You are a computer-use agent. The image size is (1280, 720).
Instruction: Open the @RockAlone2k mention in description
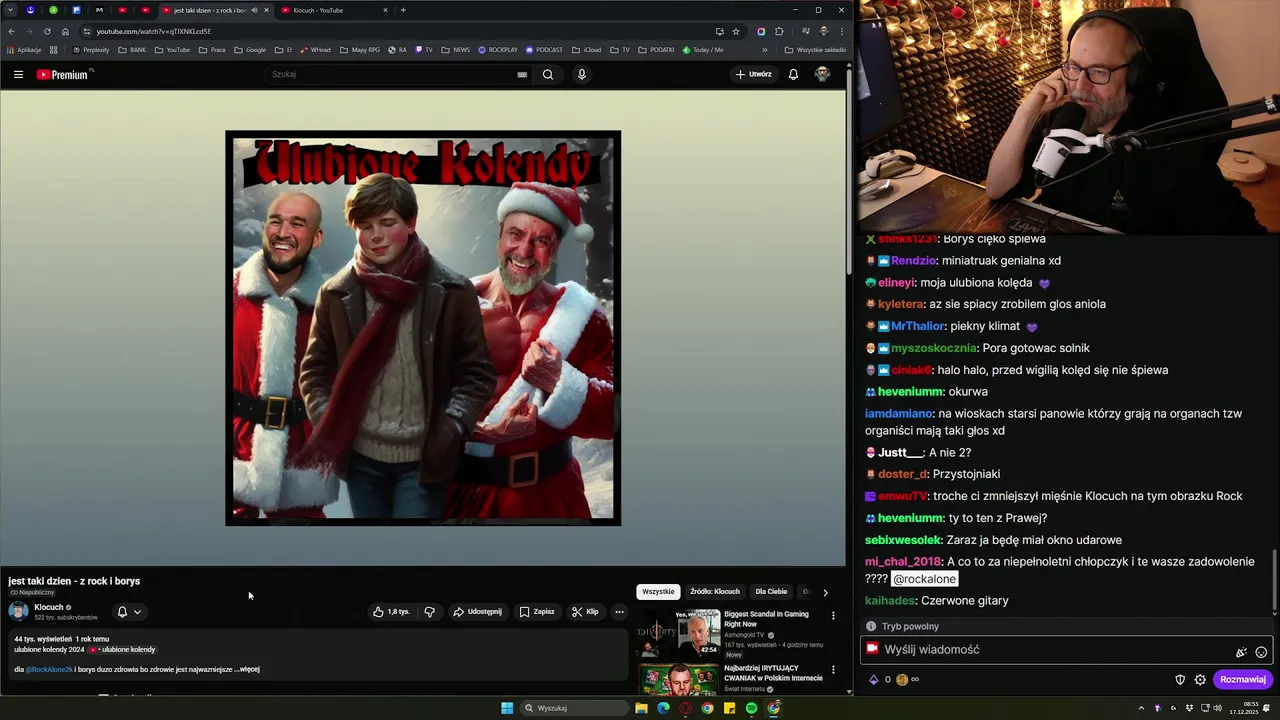[49, 669]
